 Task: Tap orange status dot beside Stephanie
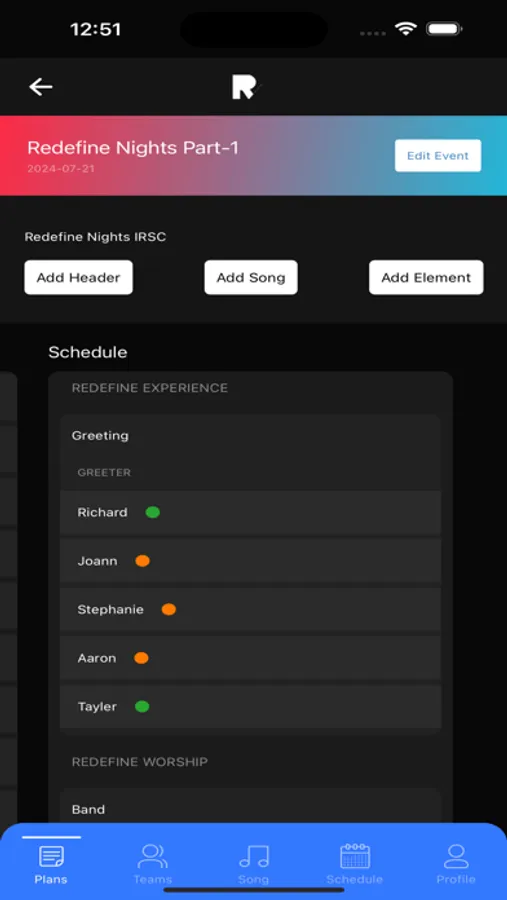click(169, 609)
